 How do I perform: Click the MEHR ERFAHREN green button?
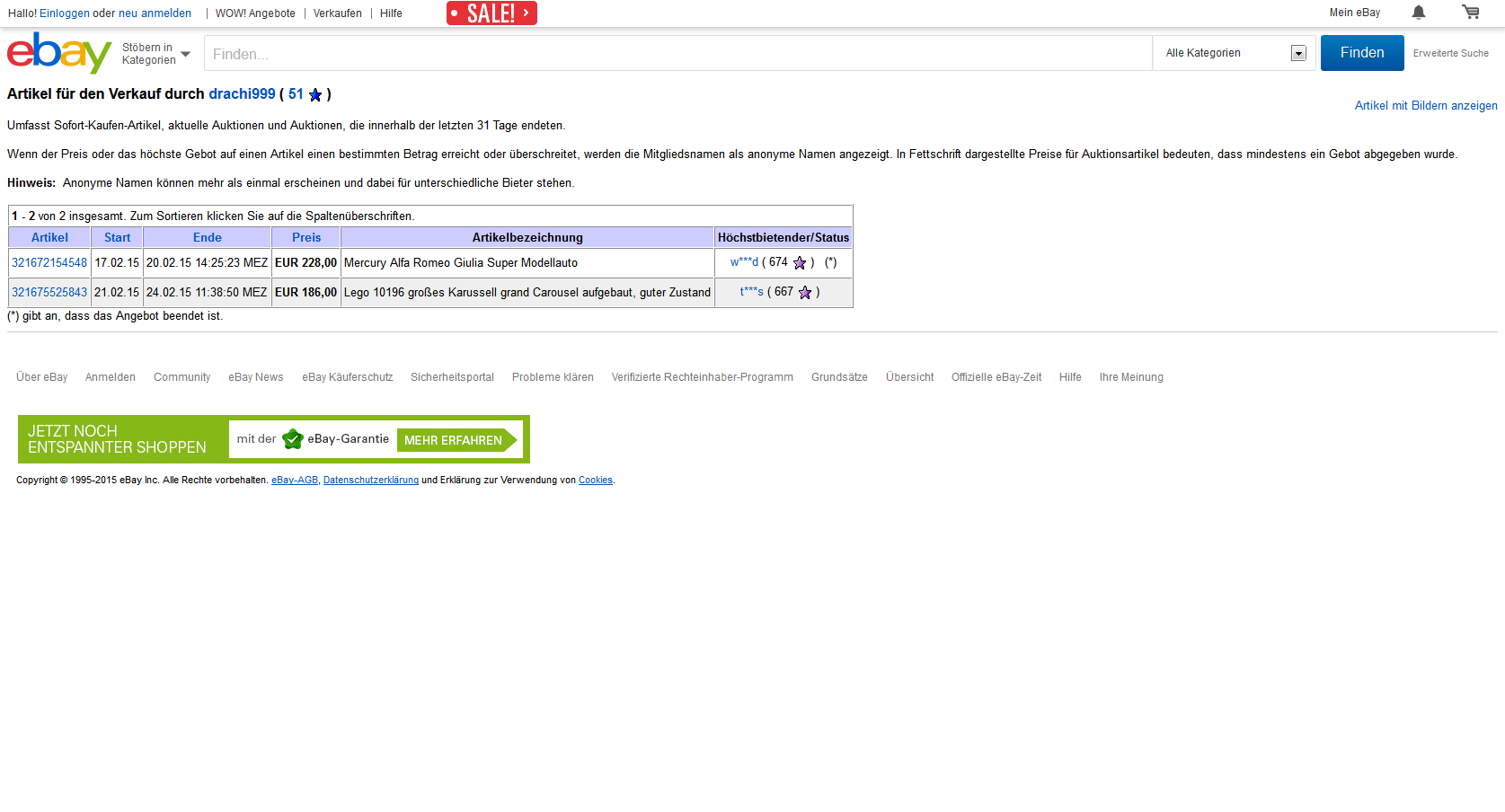click(457, 440)
